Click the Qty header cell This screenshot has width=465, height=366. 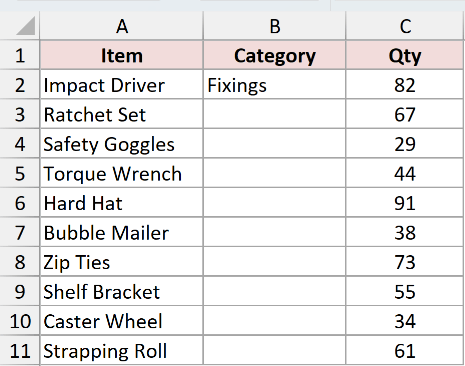[x=405, y=55]
